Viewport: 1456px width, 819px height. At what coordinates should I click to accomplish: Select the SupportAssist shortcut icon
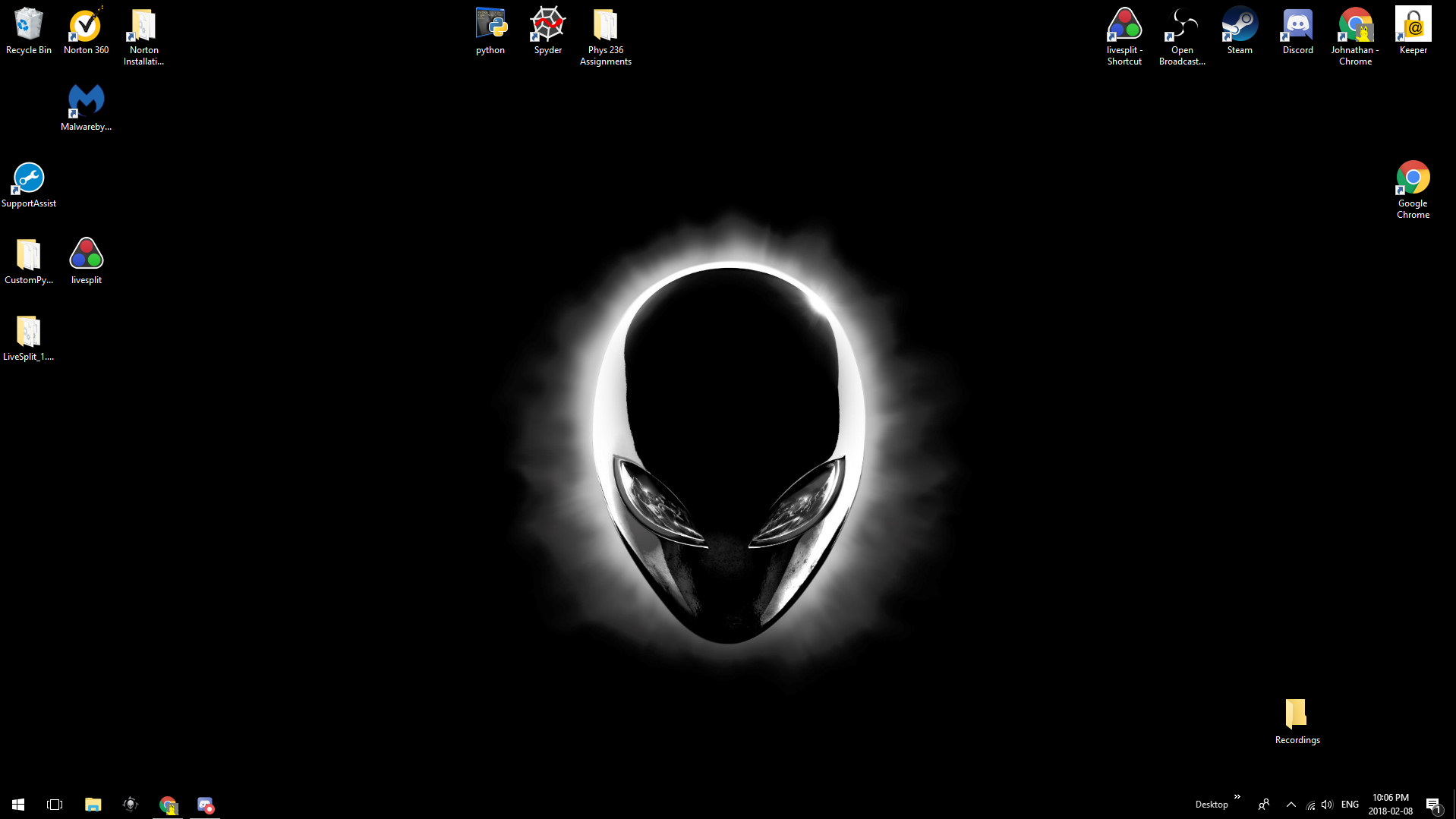click(29, 184)
